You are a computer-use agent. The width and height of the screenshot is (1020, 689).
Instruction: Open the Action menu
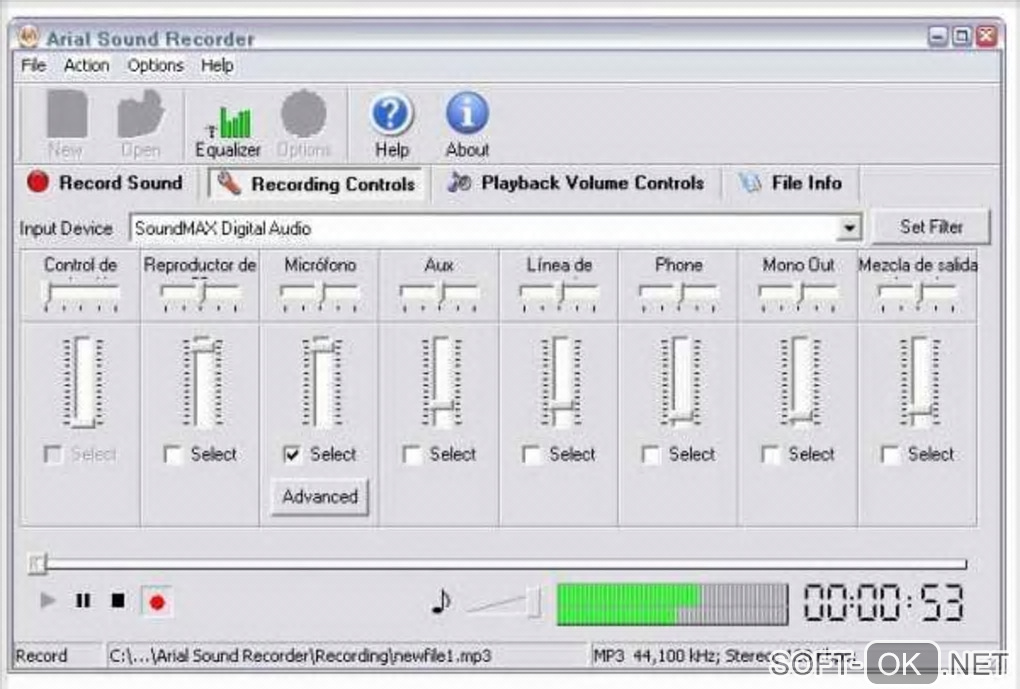pyautogui.click(x=87, y=66)
